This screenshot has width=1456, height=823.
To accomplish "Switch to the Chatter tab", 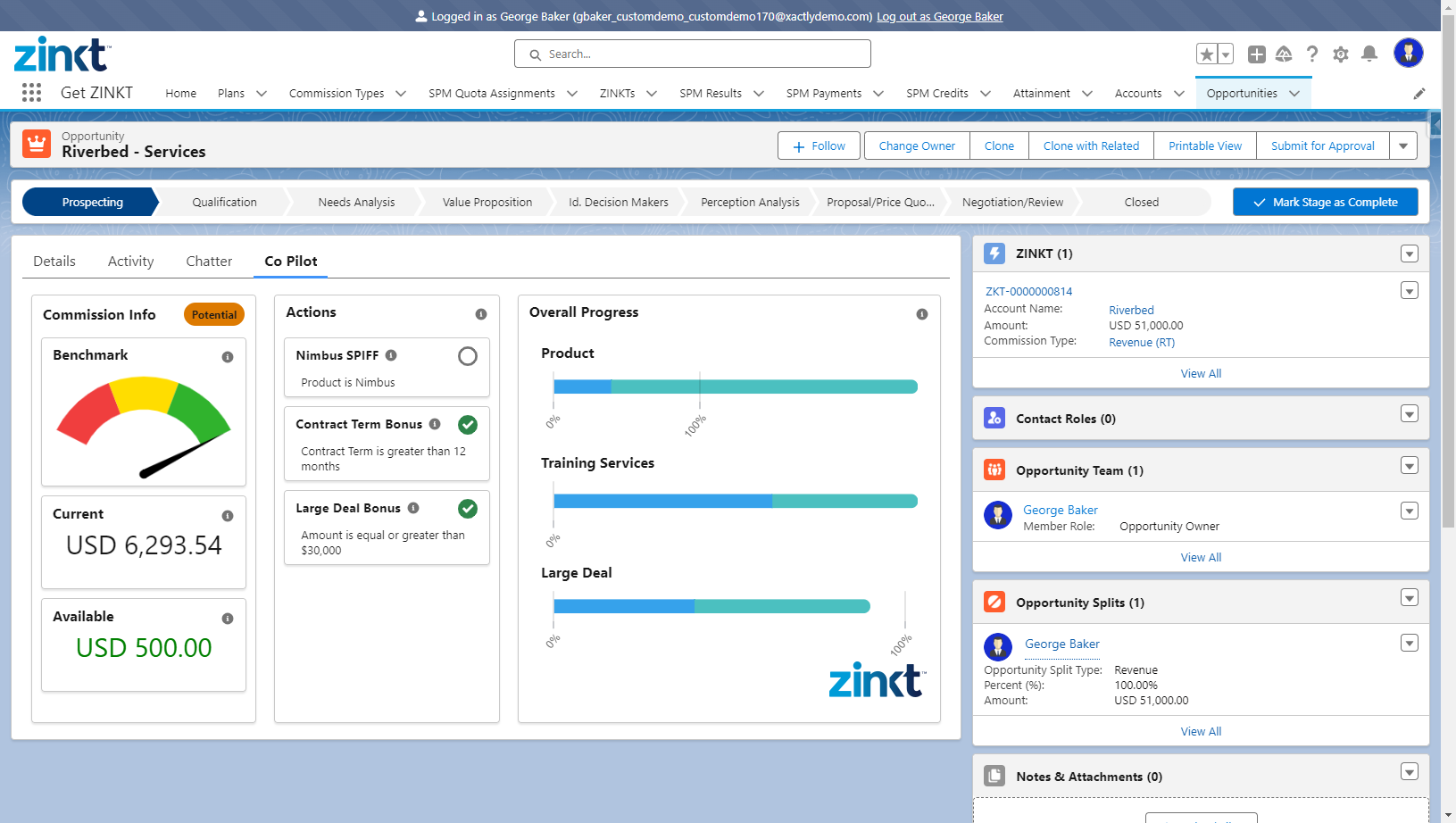I will [209, 262].
